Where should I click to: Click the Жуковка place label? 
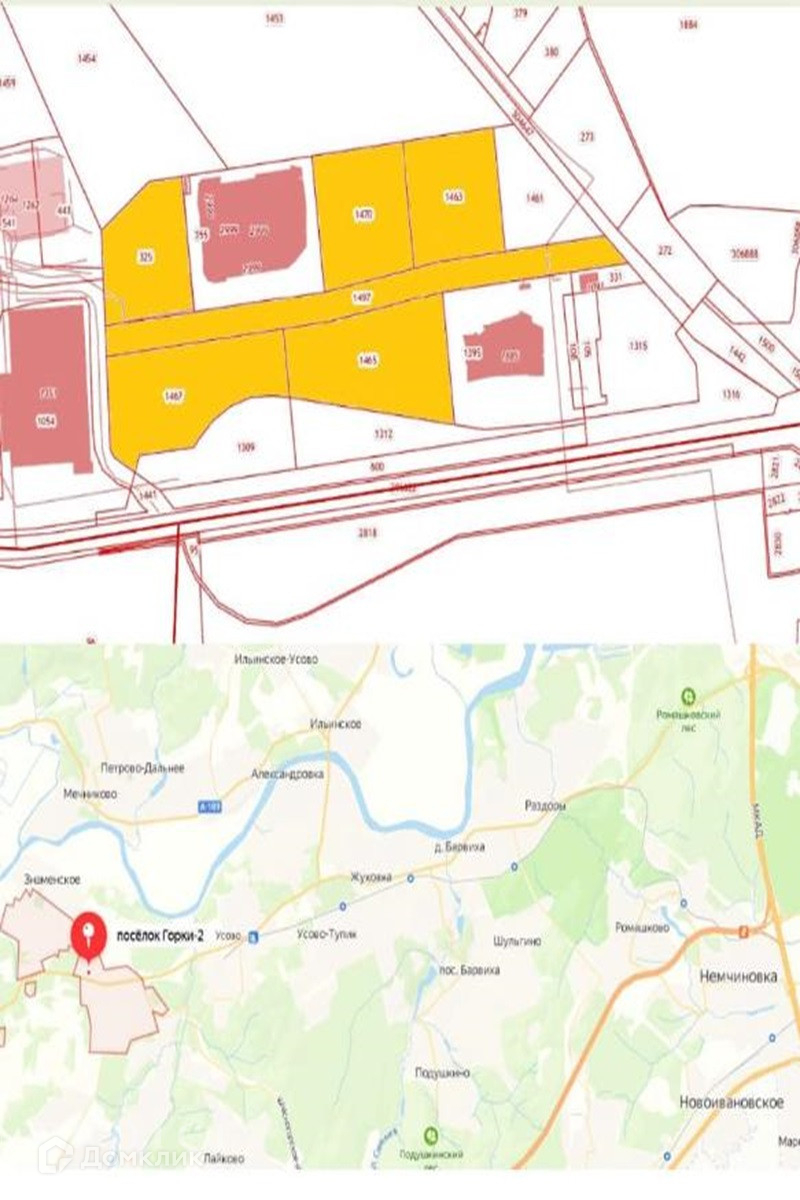coord(370,877)
